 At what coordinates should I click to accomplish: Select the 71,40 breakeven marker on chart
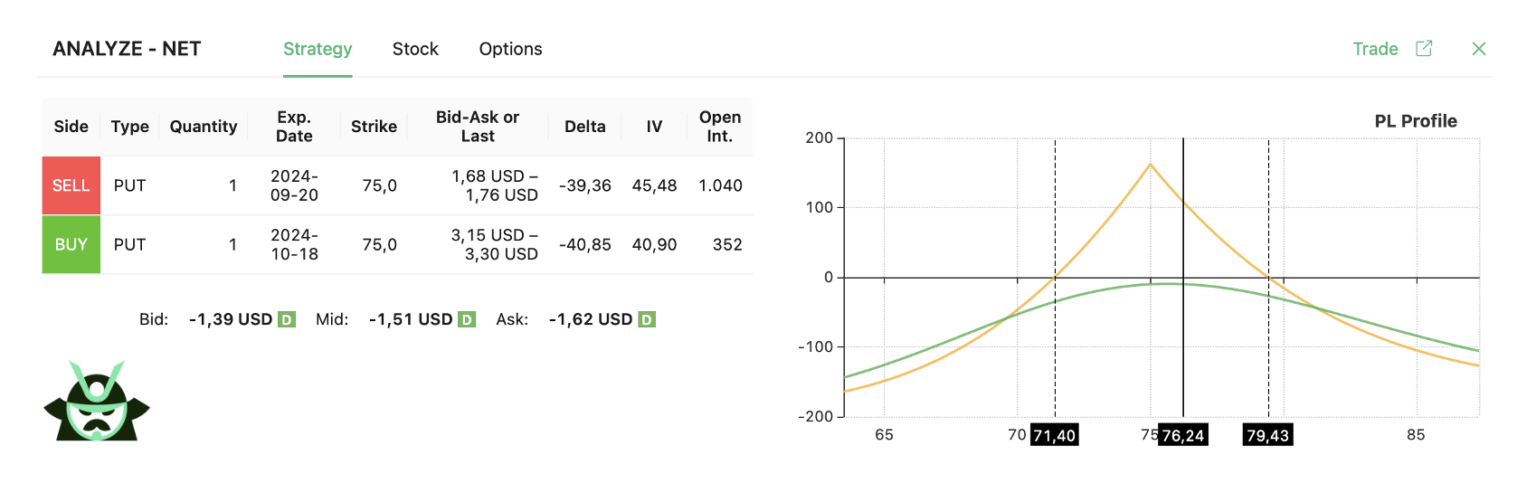(1054, 436)
